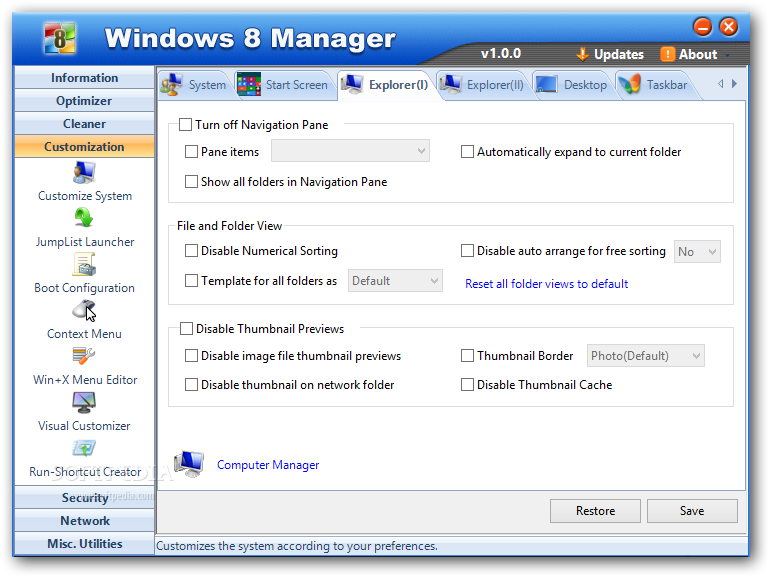Click the Taskbar tab icon
This screenshot has width=770, height=577.
point(630,84)
